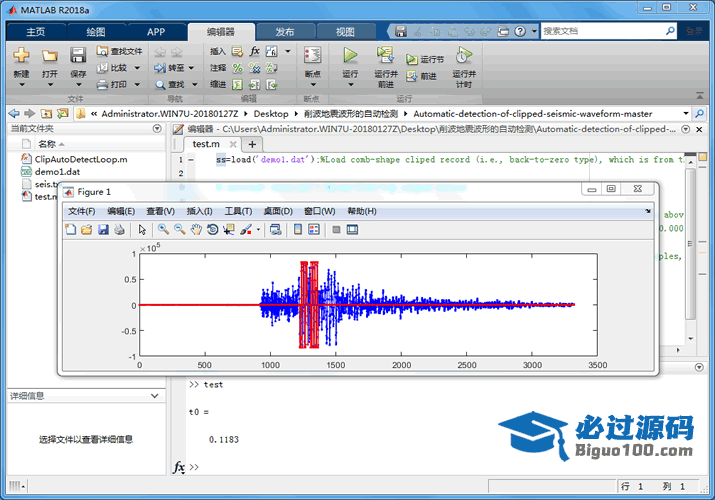Open the 工具(T) menu in Figure 1
The image size is (715, 500).
238,211
